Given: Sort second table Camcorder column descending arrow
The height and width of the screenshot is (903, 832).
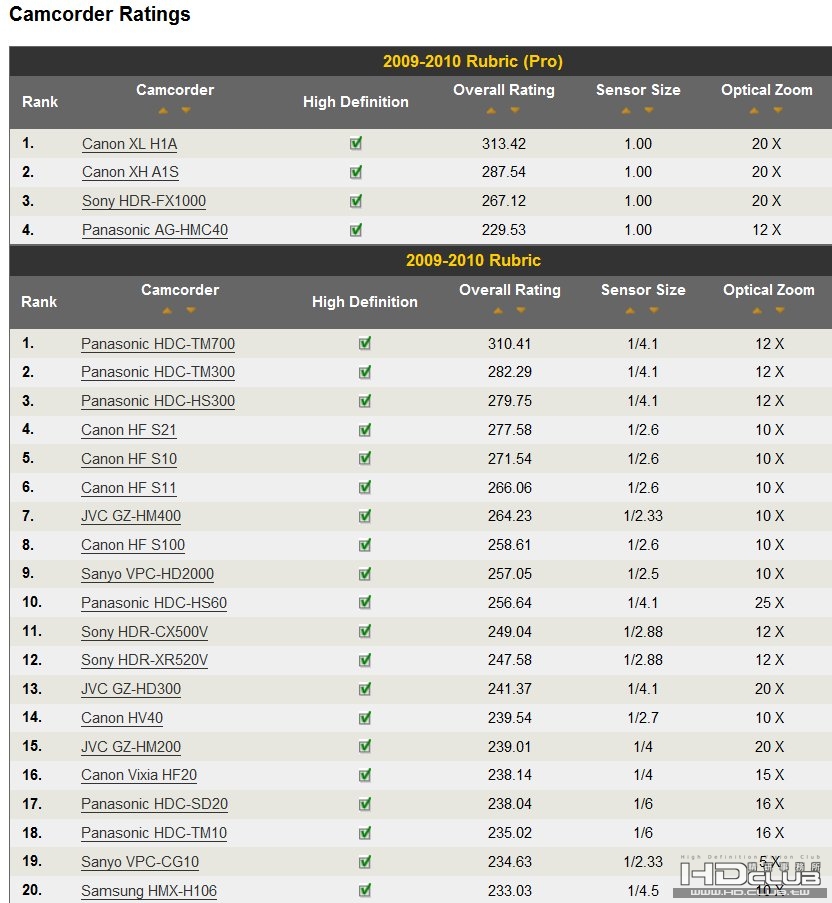Looking at the screenshot, I should [191, 310].
